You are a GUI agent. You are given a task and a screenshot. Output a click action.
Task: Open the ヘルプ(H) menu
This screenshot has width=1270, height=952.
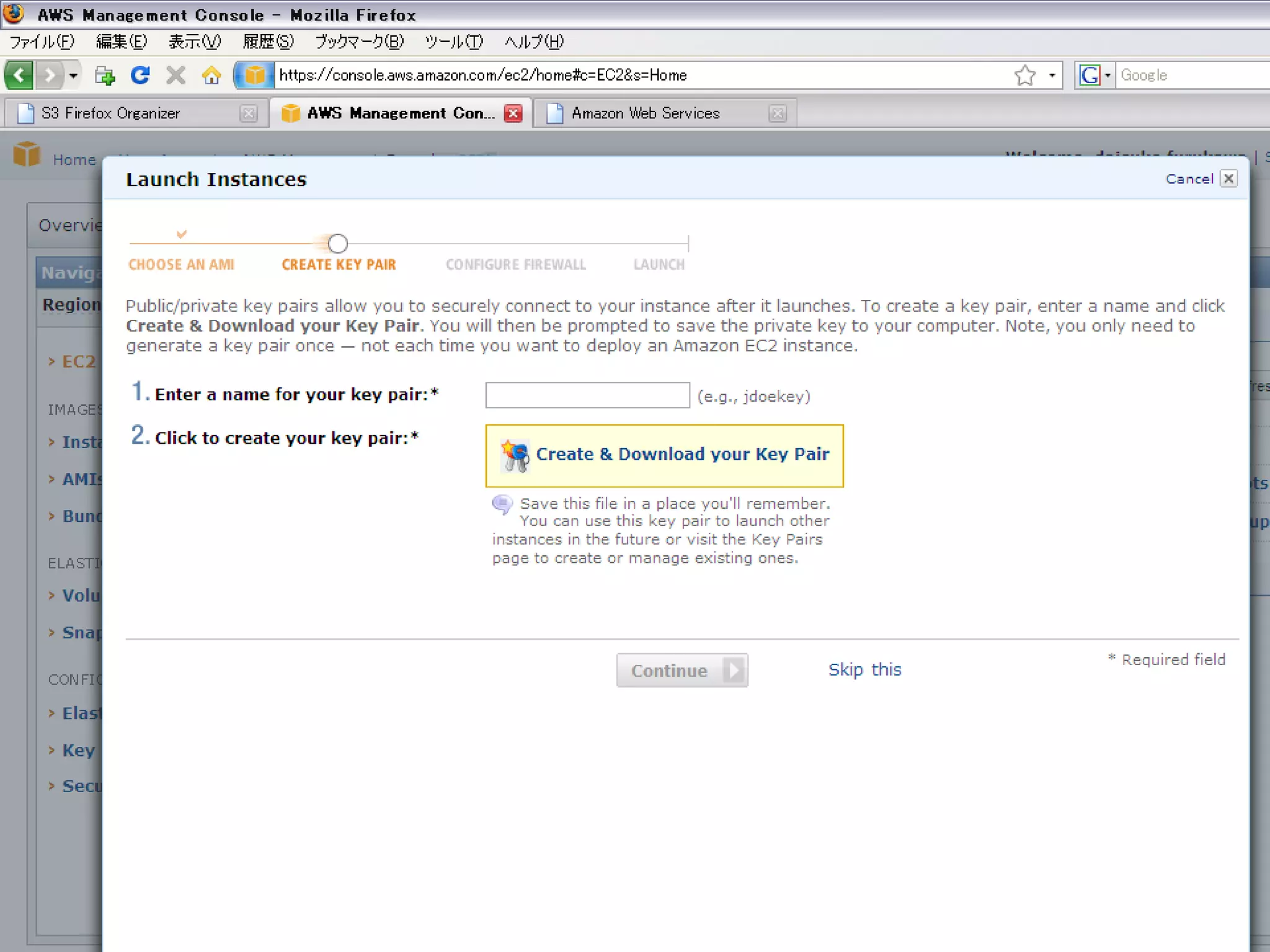point(534,42)
